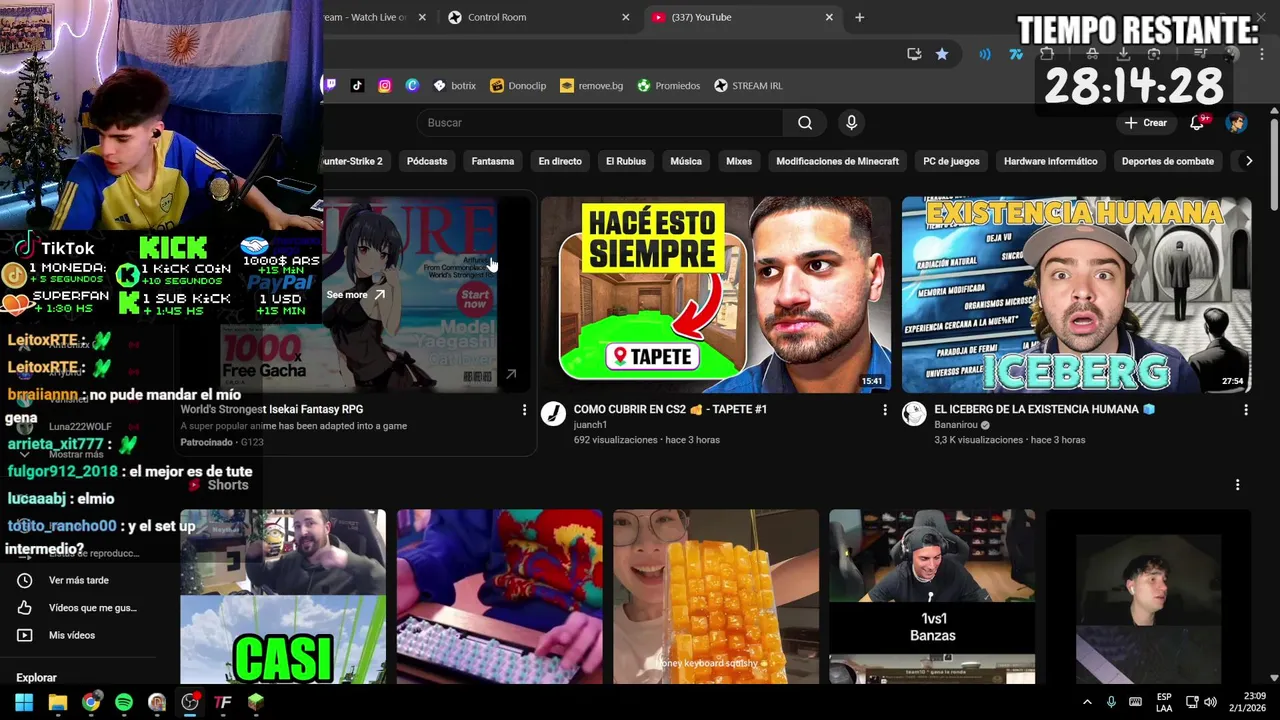Select the PC de juegos chip
Image resolution: width=1280 pixels, height=720 pixels.
point(951,161)
